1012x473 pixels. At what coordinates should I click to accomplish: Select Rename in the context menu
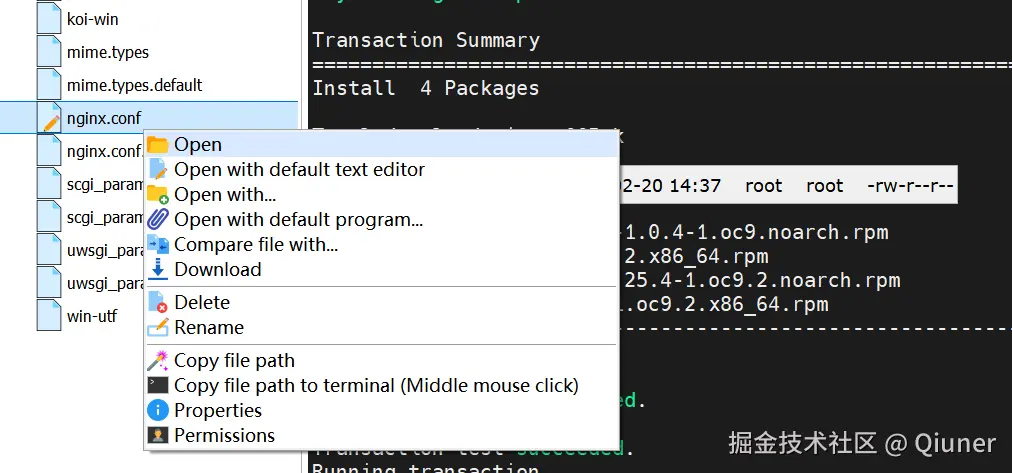click(x=209, y=328)
